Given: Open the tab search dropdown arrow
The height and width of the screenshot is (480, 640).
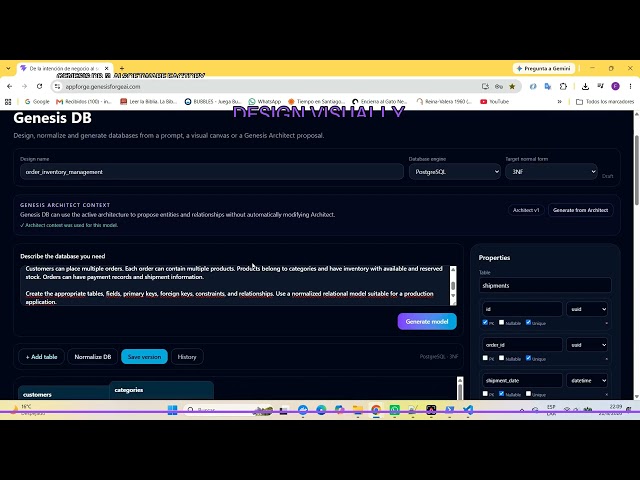Looking at the screenshot, I should [8, 68].
